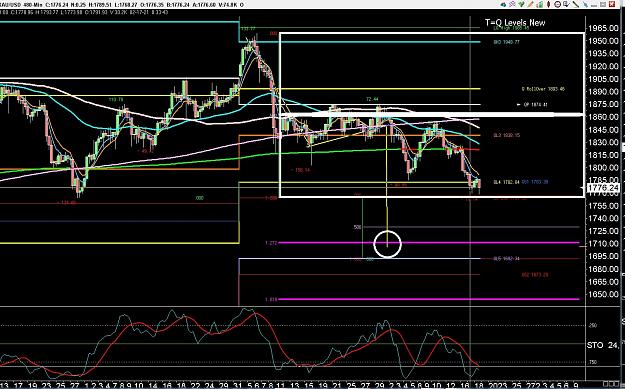Click the RS2 1673.29 level label
The width and height of the screenshot is (625, 389).
tap(535, 275)
